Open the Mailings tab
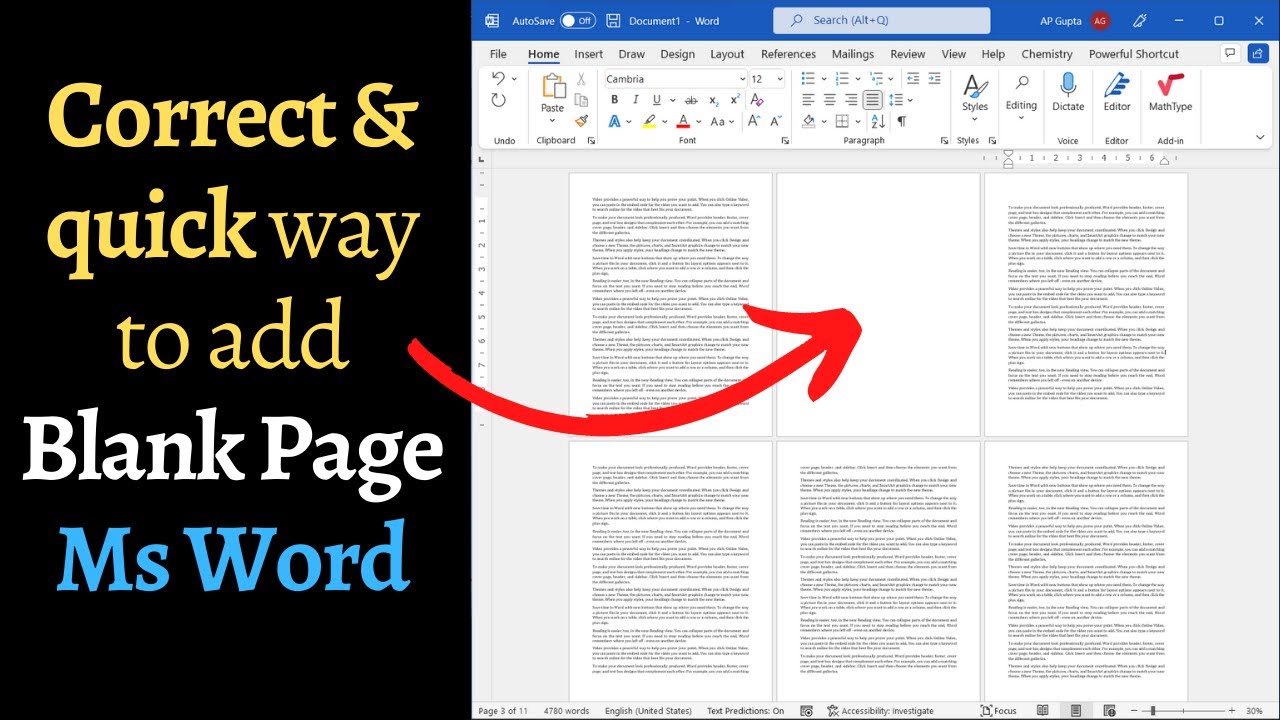The image size is (1280, 720). point(853,54)
